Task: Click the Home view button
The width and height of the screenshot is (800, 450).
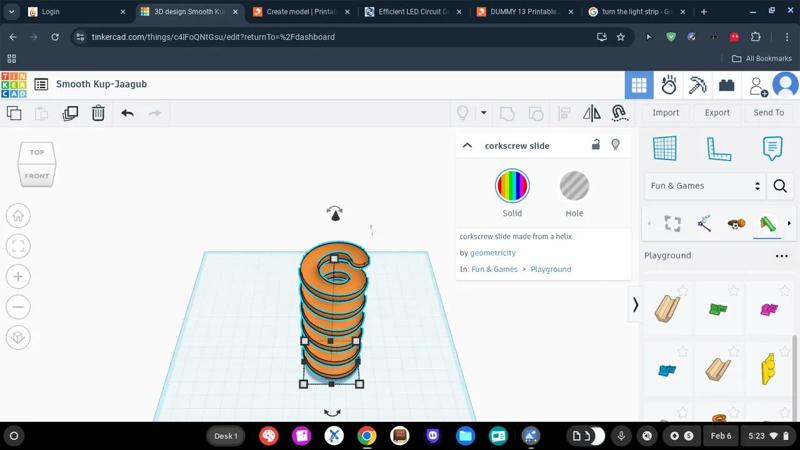Action: pos(18,216)
